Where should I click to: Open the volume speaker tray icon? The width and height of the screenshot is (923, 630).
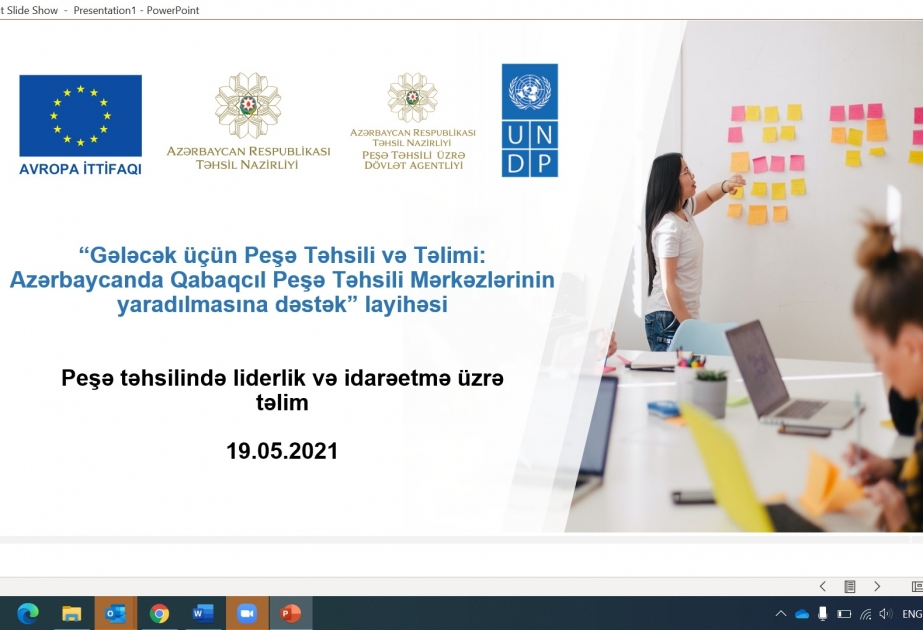pos(885,614)
